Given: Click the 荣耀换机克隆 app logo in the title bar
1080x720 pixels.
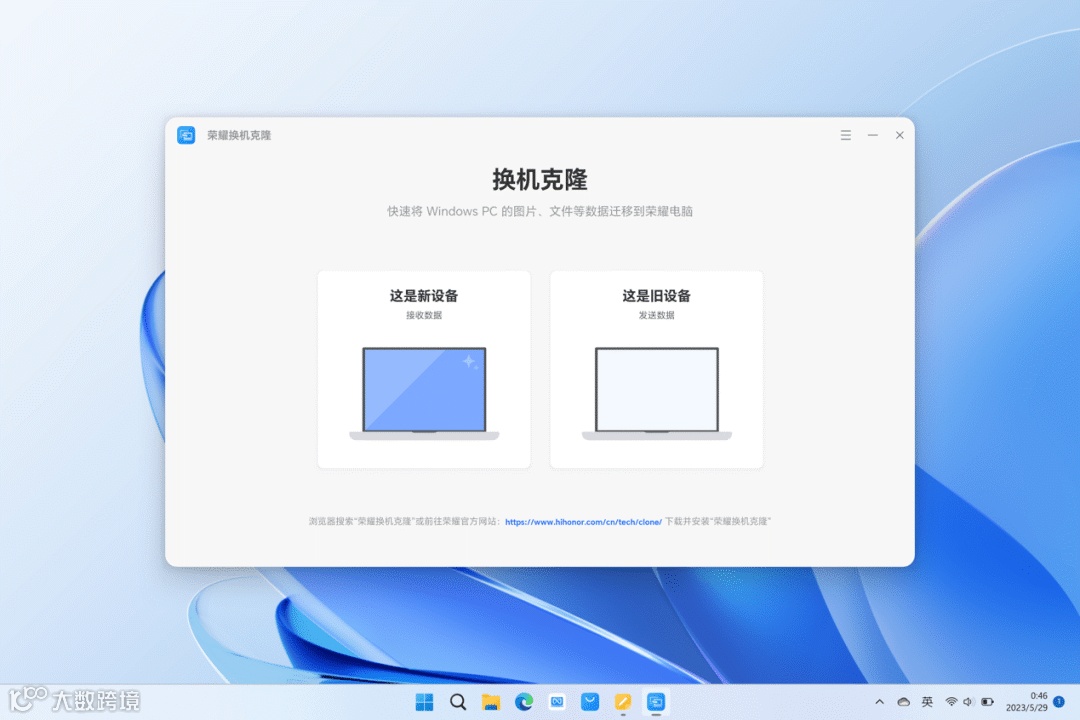Looking at the screenshot, I should (186, 135).
